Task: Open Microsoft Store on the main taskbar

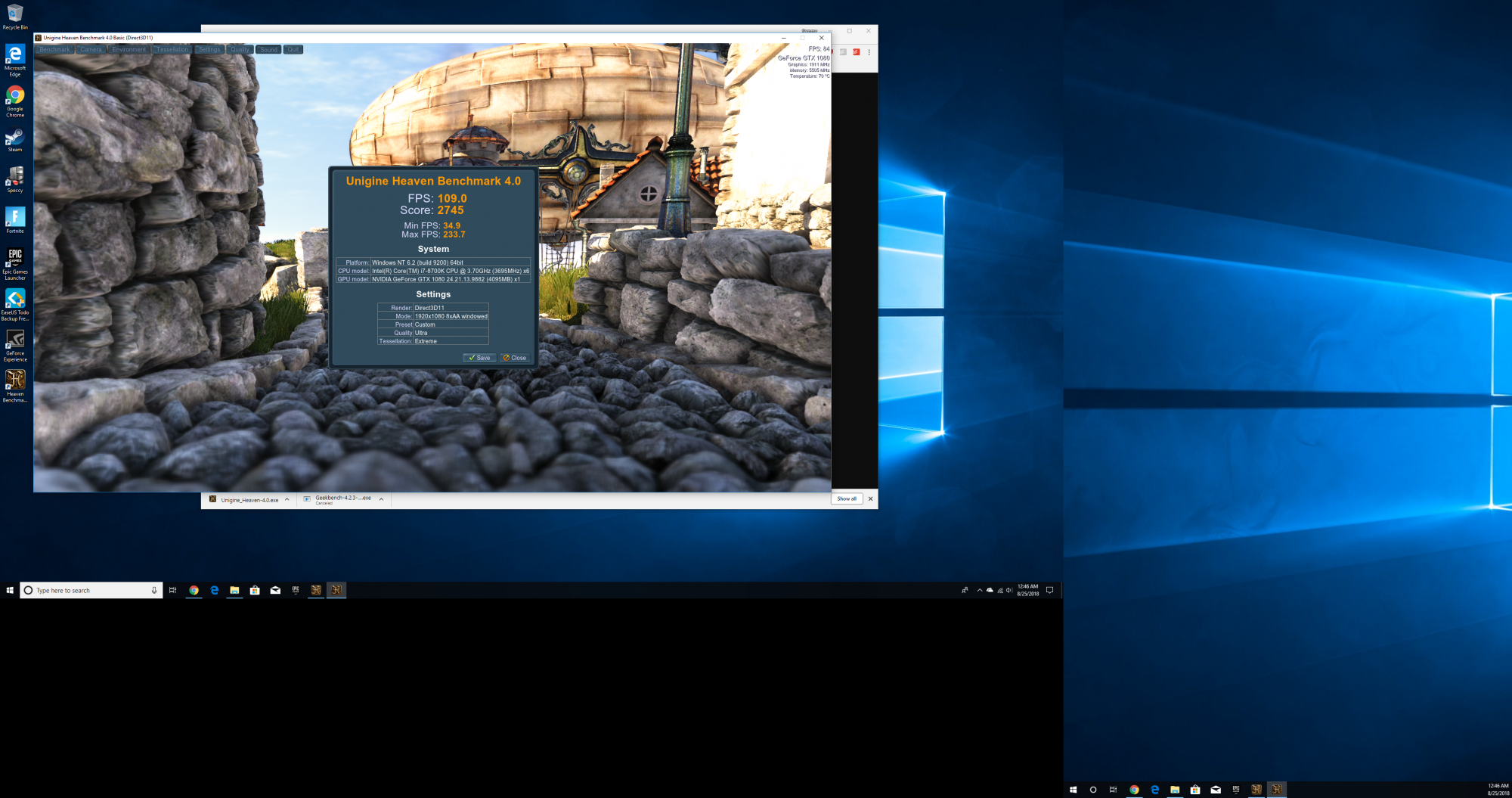Action: coord(255,590)
